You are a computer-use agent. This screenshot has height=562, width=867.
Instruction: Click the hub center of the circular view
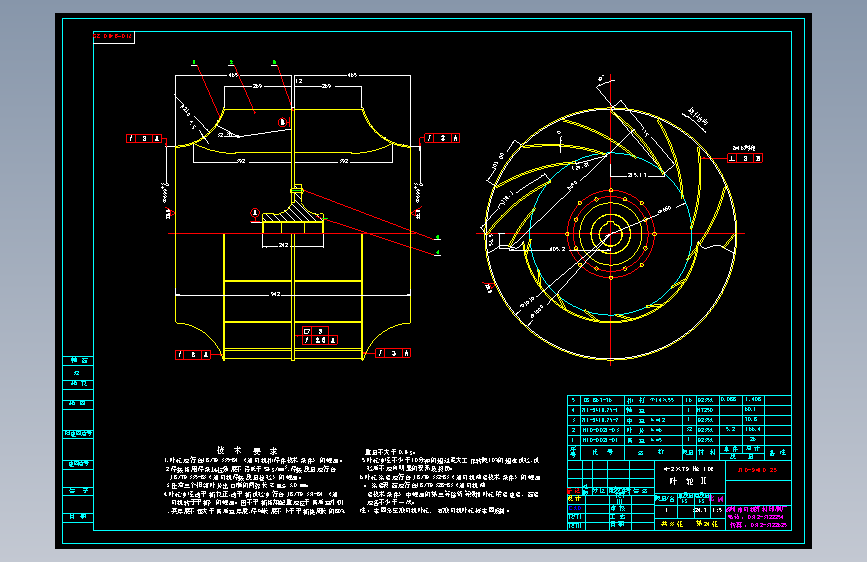pos(610,233)
